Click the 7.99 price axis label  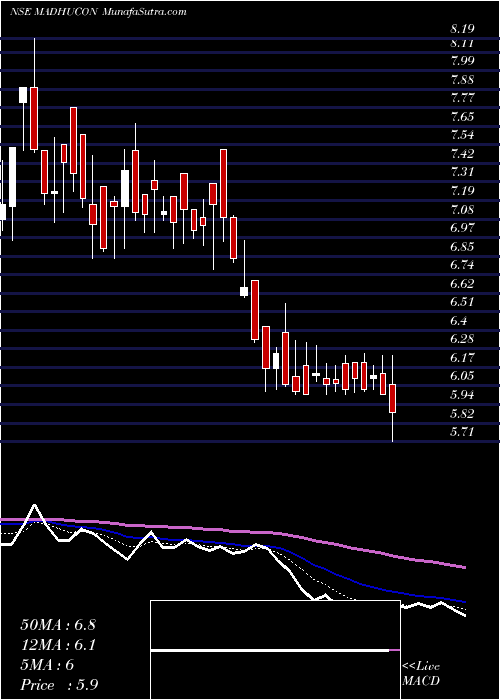(x=462, y=61)
